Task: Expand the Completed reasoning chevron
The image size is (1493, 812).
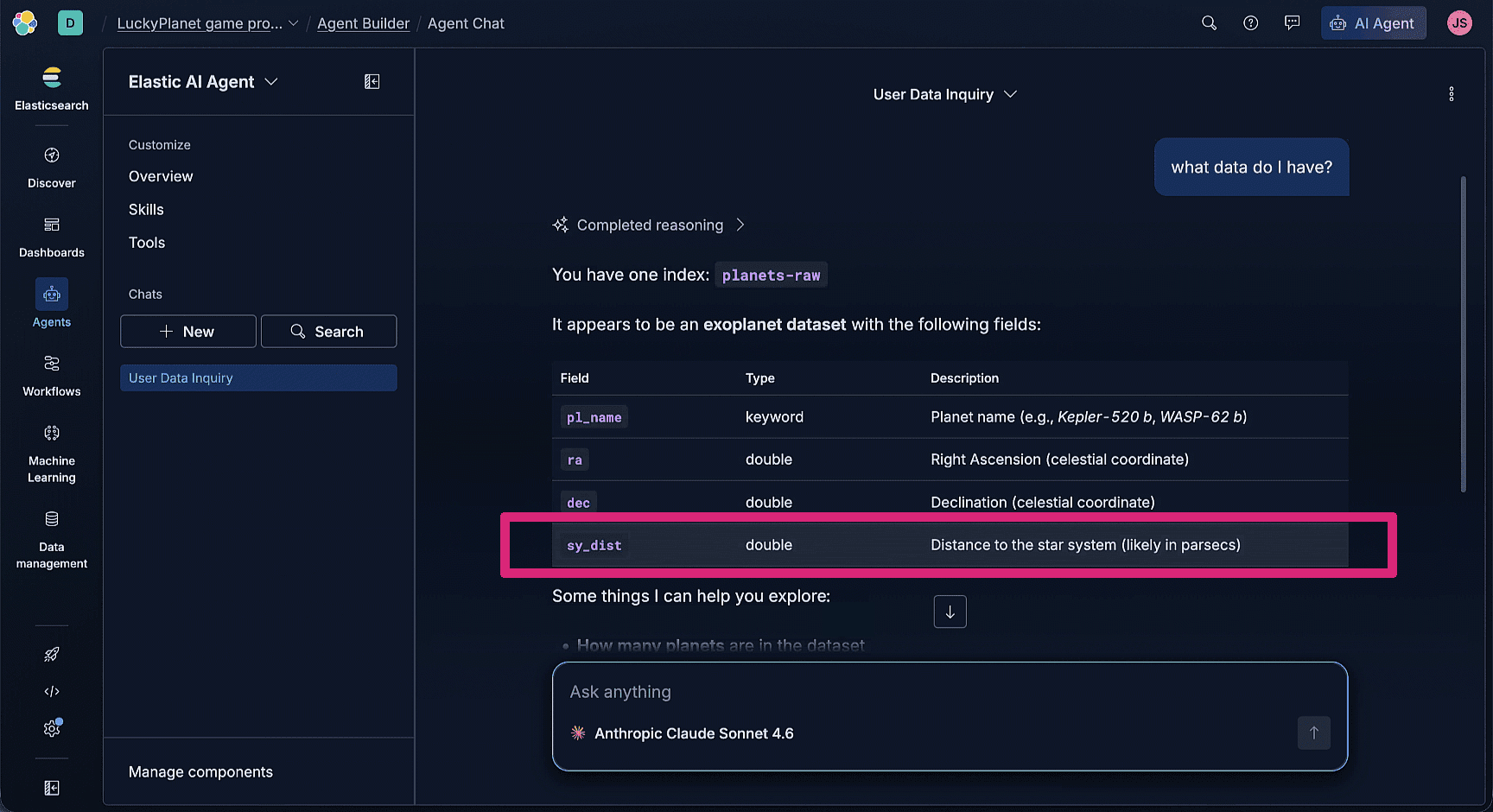Action: pos(740,225)
